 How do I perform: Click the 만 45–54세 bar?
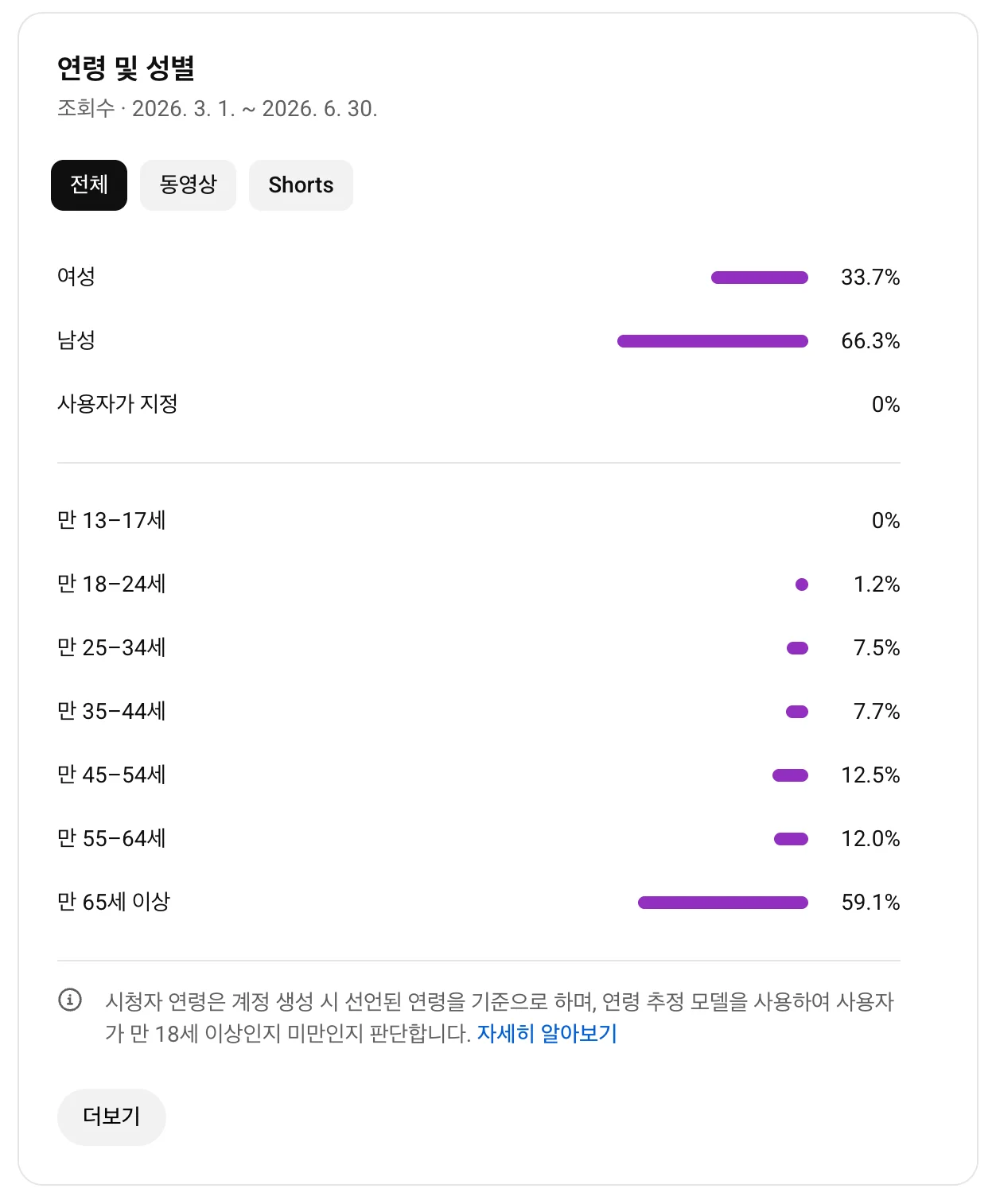tap(790, 775)
